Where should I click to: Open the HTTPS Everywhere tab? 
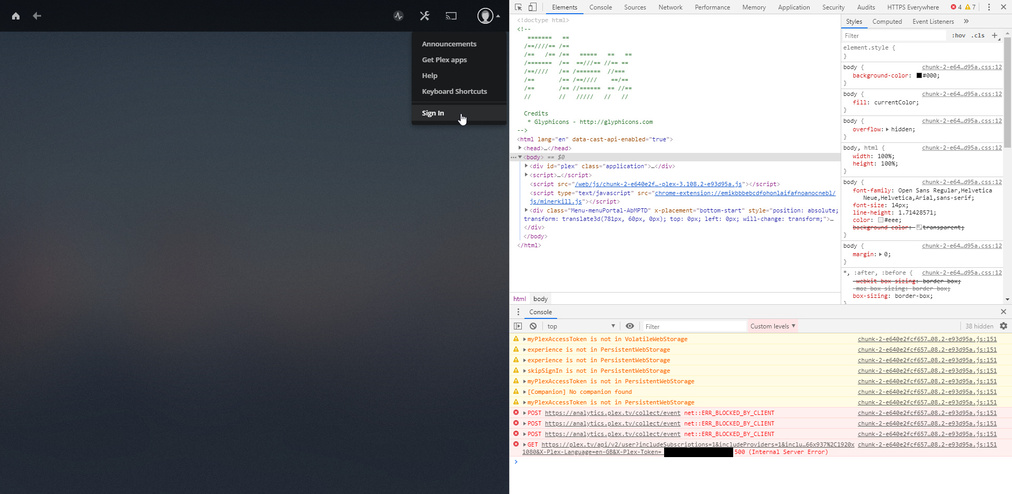point(913,7)
